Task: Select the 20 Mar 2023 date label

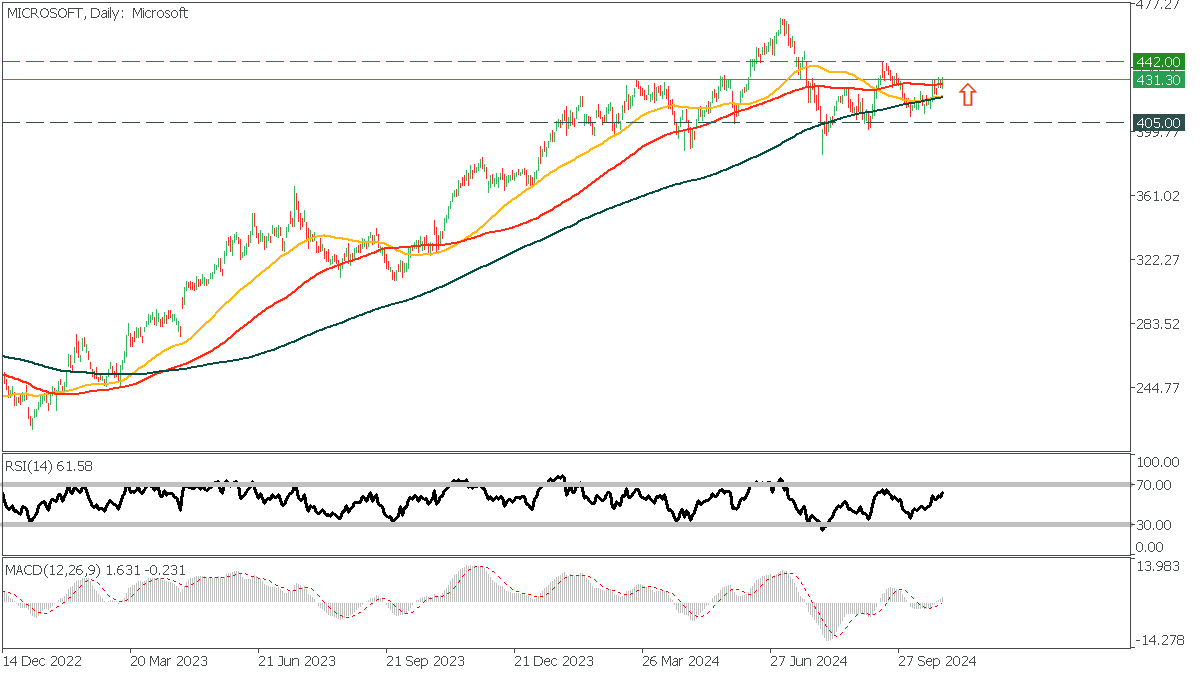Action: pos(169,662)
